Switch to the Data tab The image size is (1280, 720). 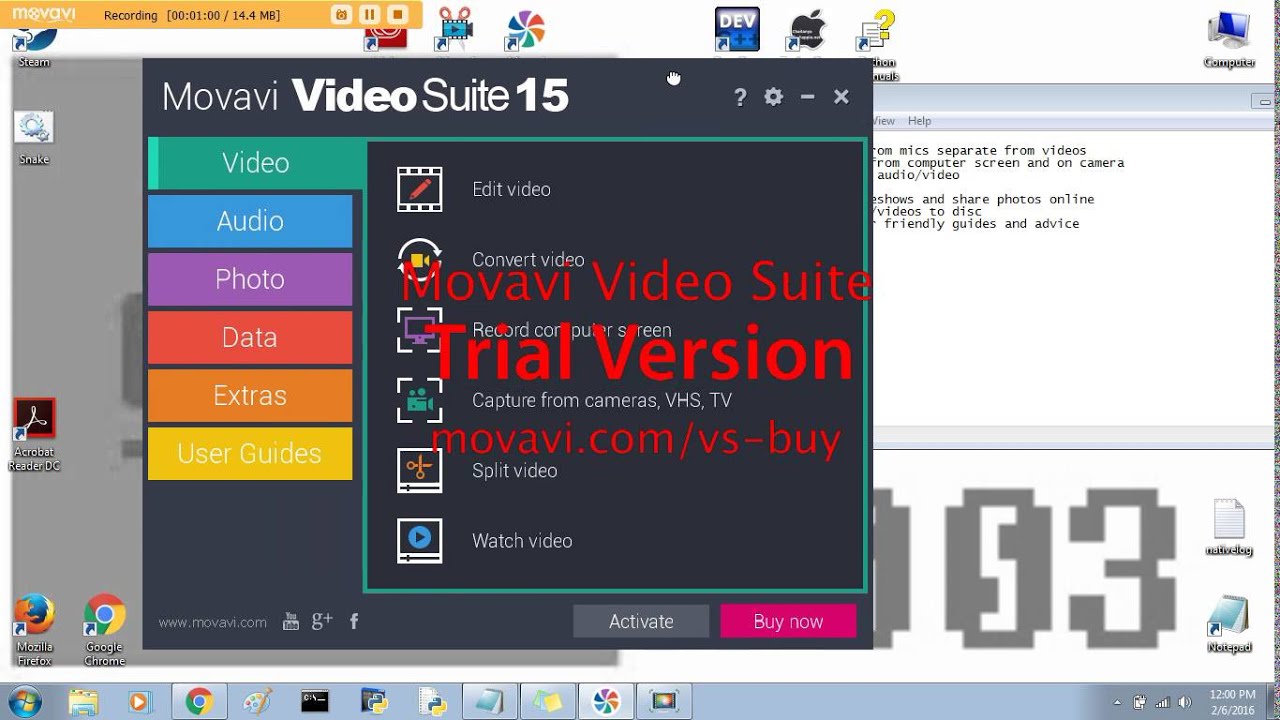pyautogui.click(x=250, y=337)
